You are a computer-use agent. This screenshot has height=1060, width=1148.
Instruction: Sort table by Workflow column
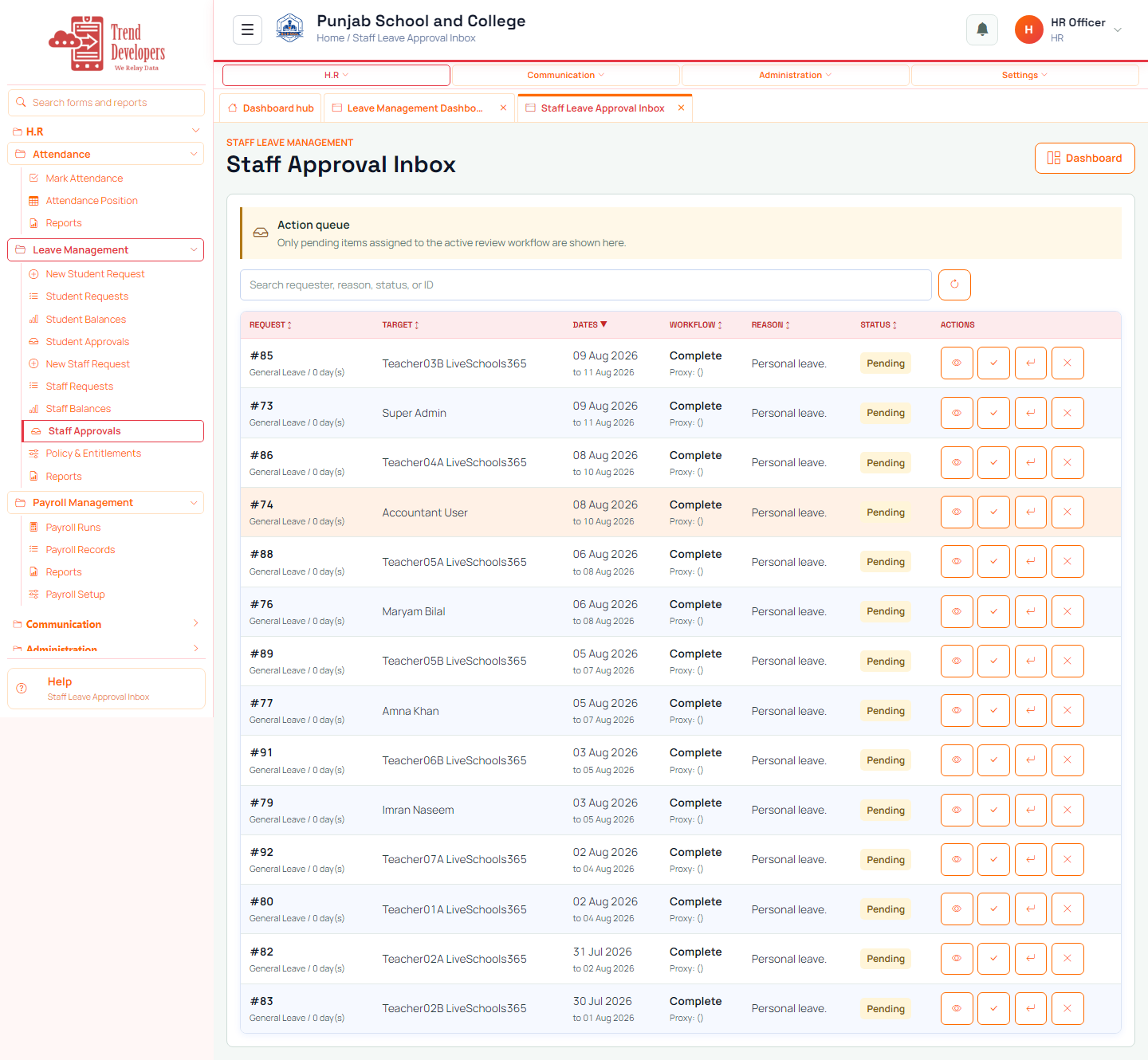[x=696, y=325]
